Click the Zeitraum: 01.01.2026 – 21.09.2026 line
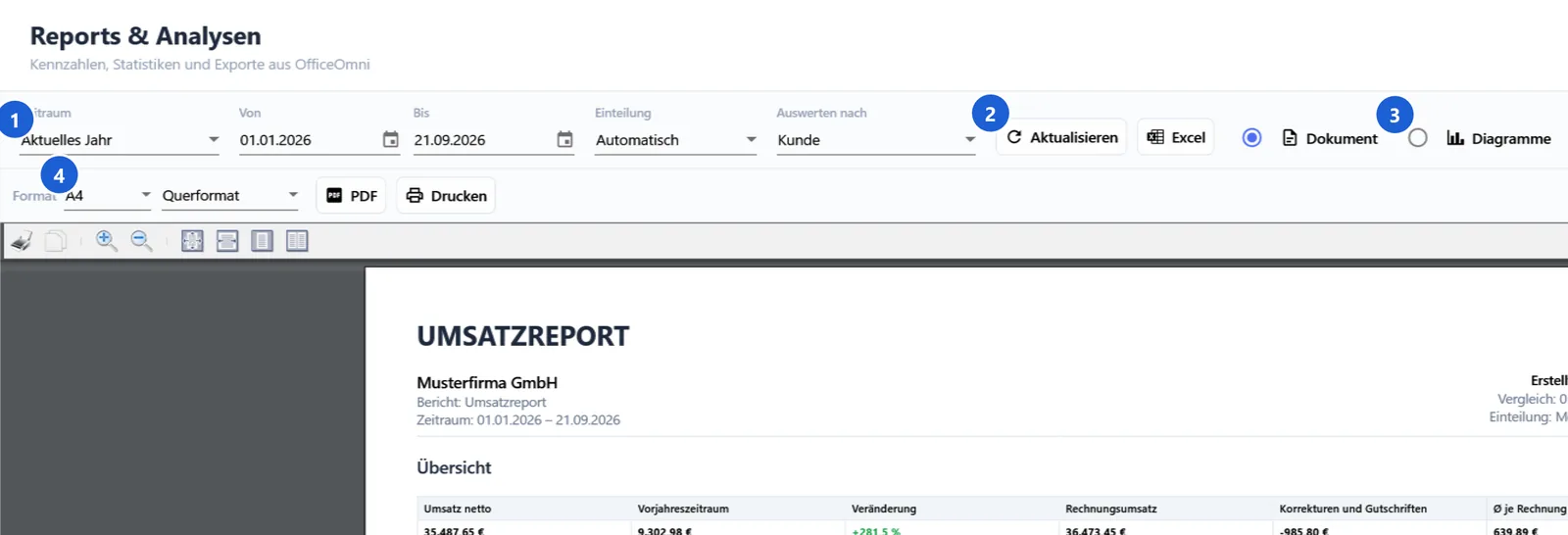Screen dimensions: 1568x535 (x=518, y=419)
